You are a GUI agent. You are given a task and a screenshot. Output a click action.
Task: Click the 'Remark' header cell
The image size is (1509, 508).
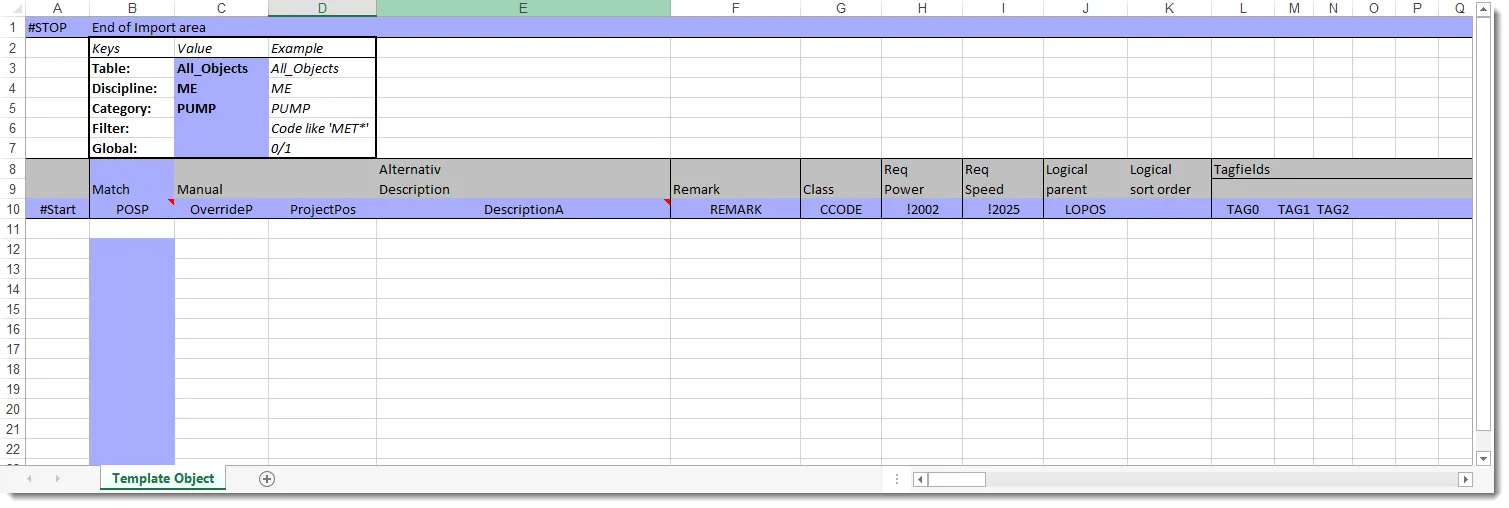(735, 189)
